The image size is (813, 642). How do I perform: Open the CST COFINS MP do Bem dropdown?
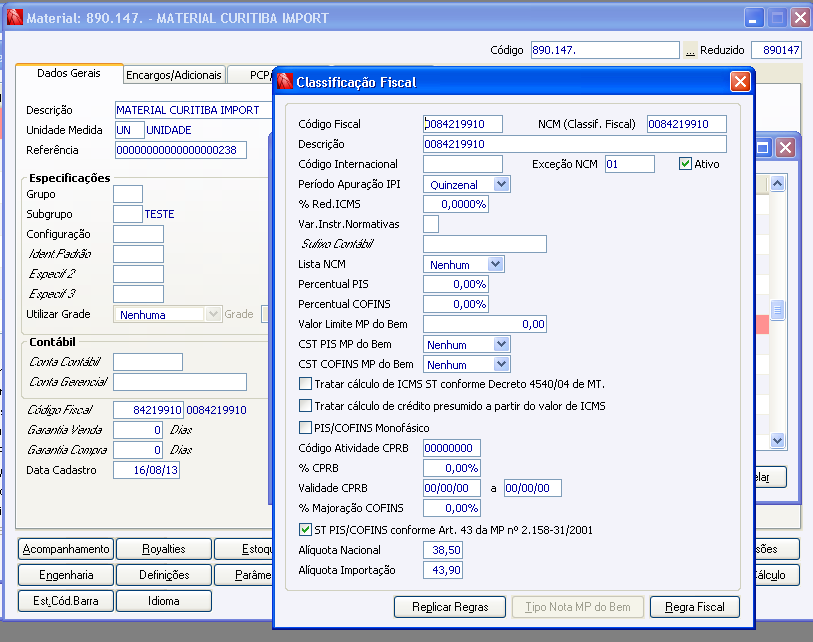(501, 364)
